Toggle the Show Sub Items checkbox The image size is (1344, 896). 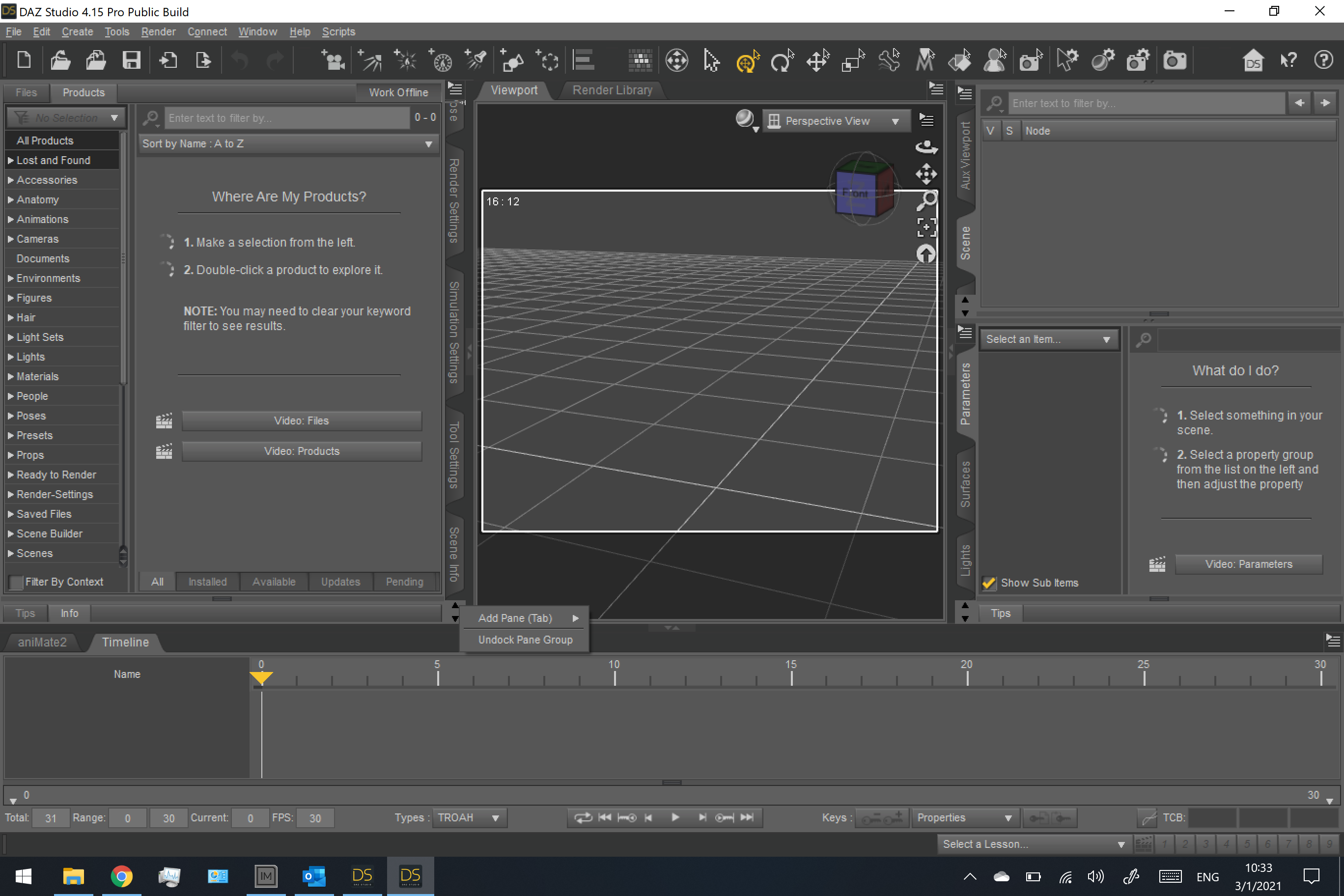point(989,583)
